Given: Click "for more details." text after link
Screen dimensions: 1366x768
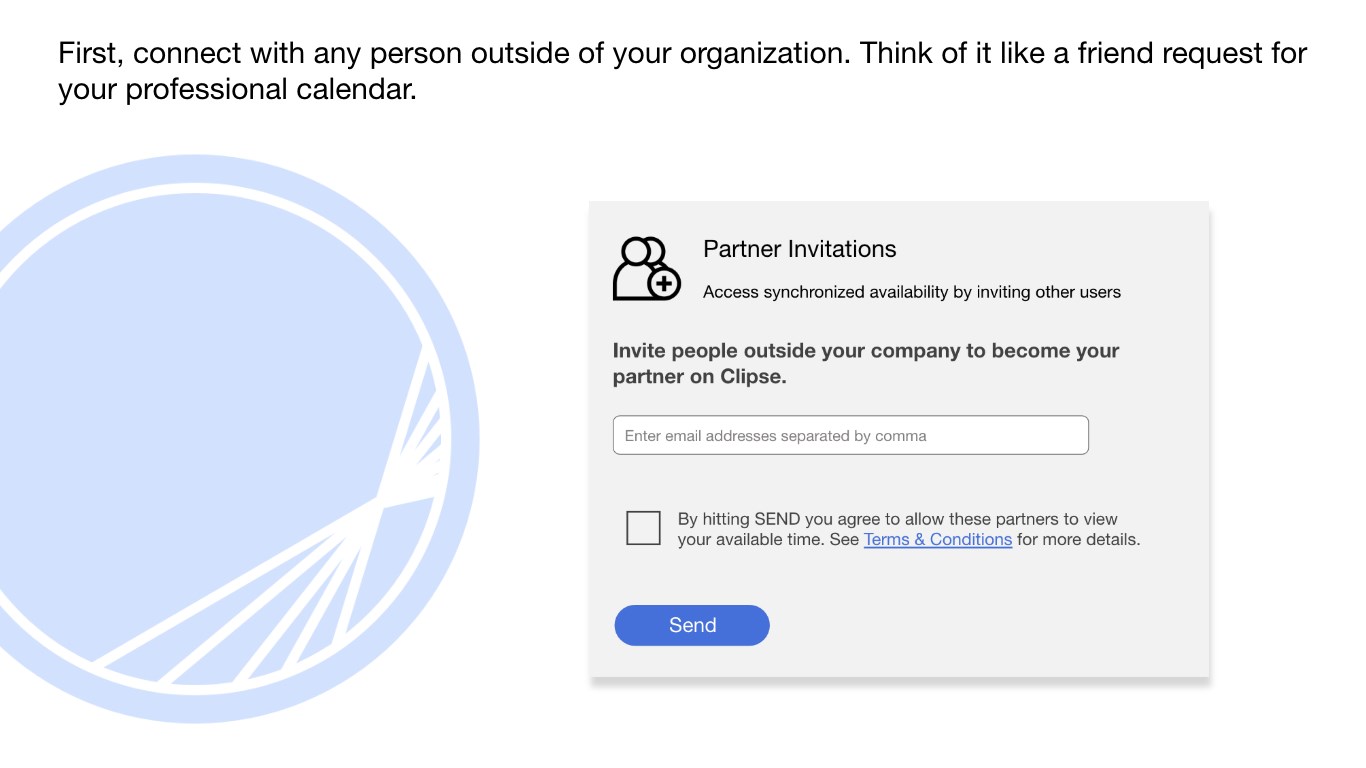Looking at the screenshot, I should pos(1078,540).
